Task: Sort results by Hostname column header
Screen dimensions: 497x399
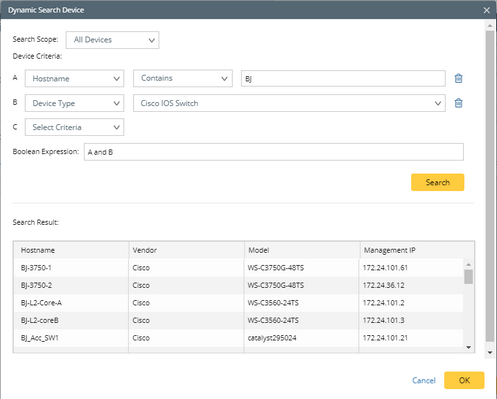Action: pos(71,250)
